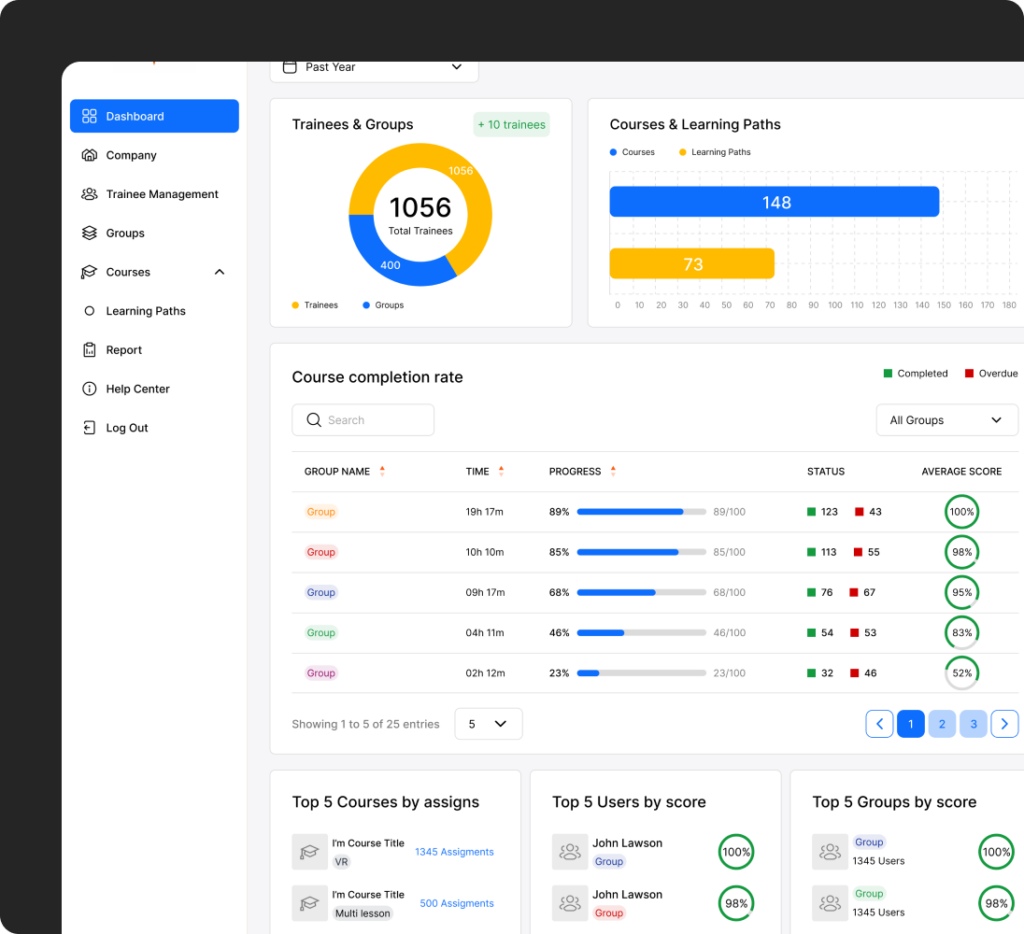Go to the Groups page
Screen dimensions: 1024x934
pos(125,233)
